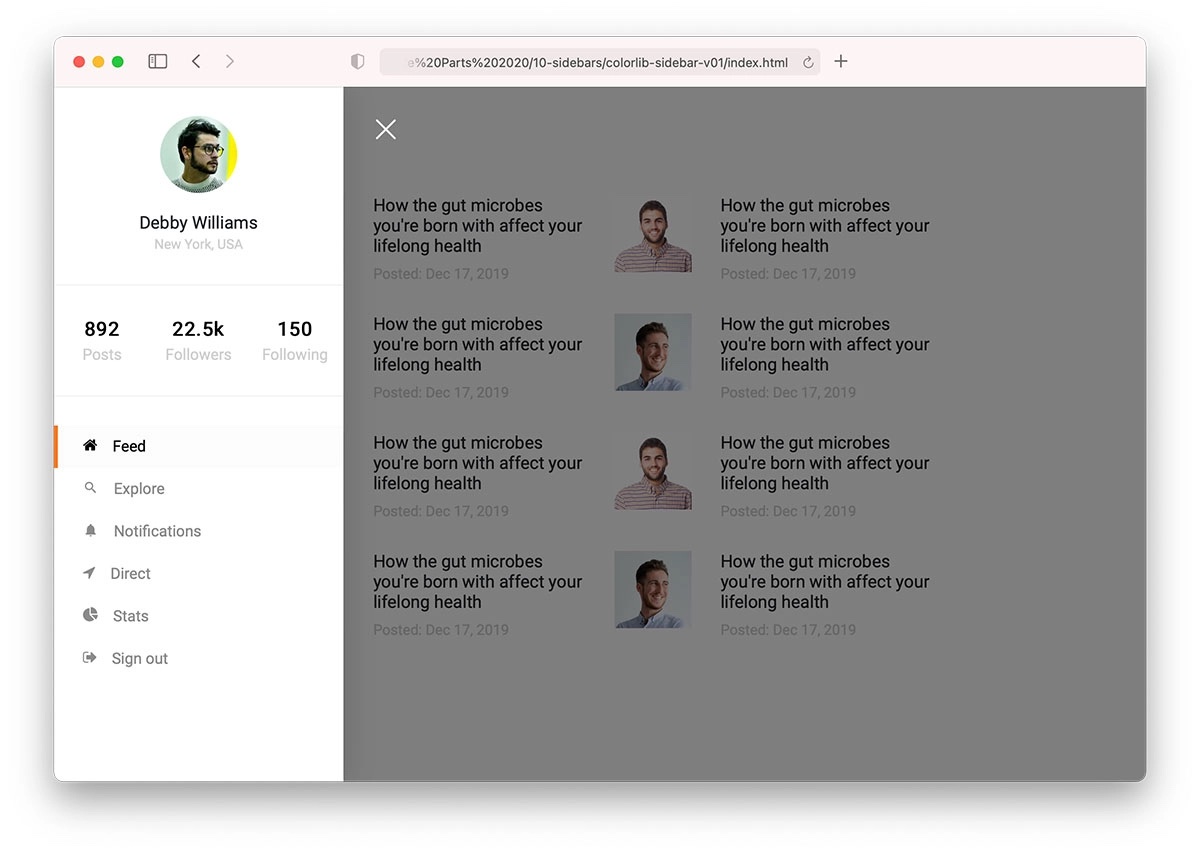Click the magnifier icon beside Explore
1200x853 pixels.
90,488
